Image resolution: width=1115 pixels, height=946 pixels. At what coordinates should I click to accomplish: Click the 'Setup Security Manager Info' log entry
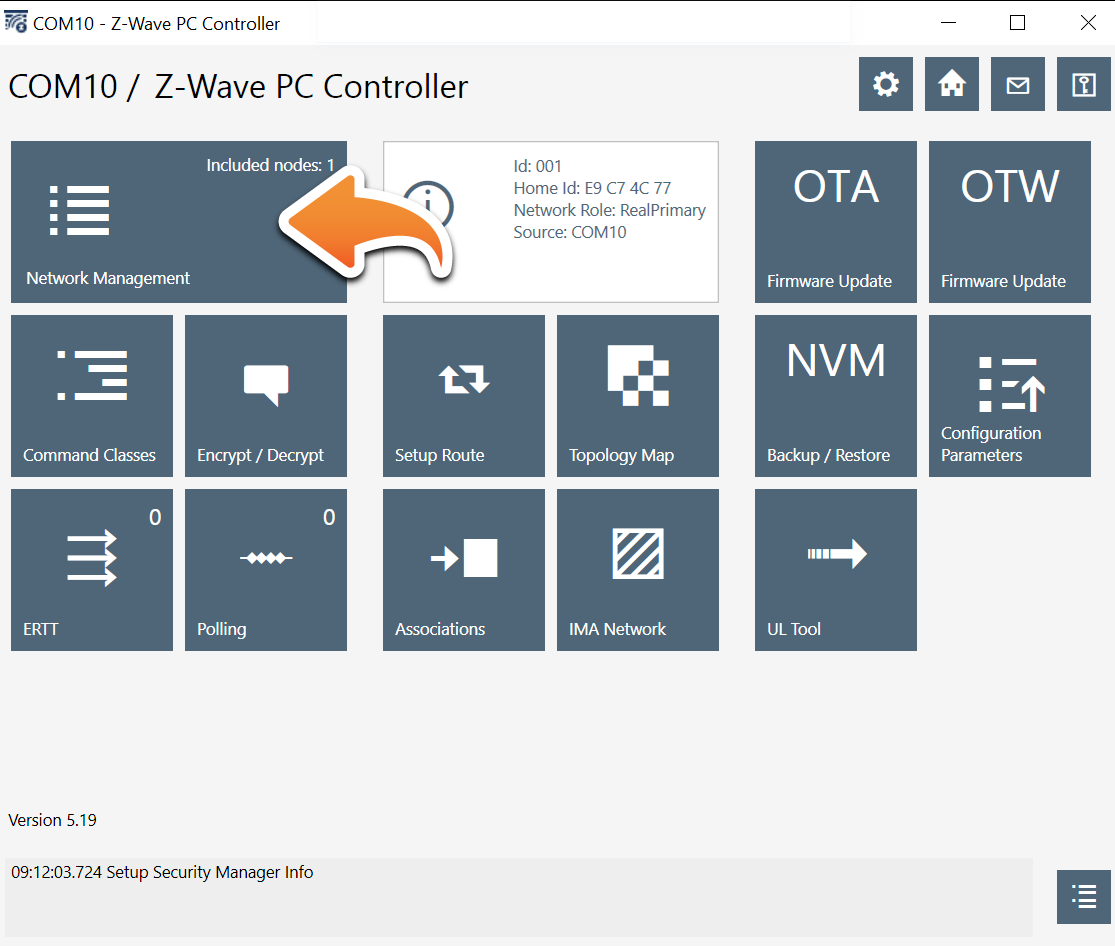(x=162, y=872)
